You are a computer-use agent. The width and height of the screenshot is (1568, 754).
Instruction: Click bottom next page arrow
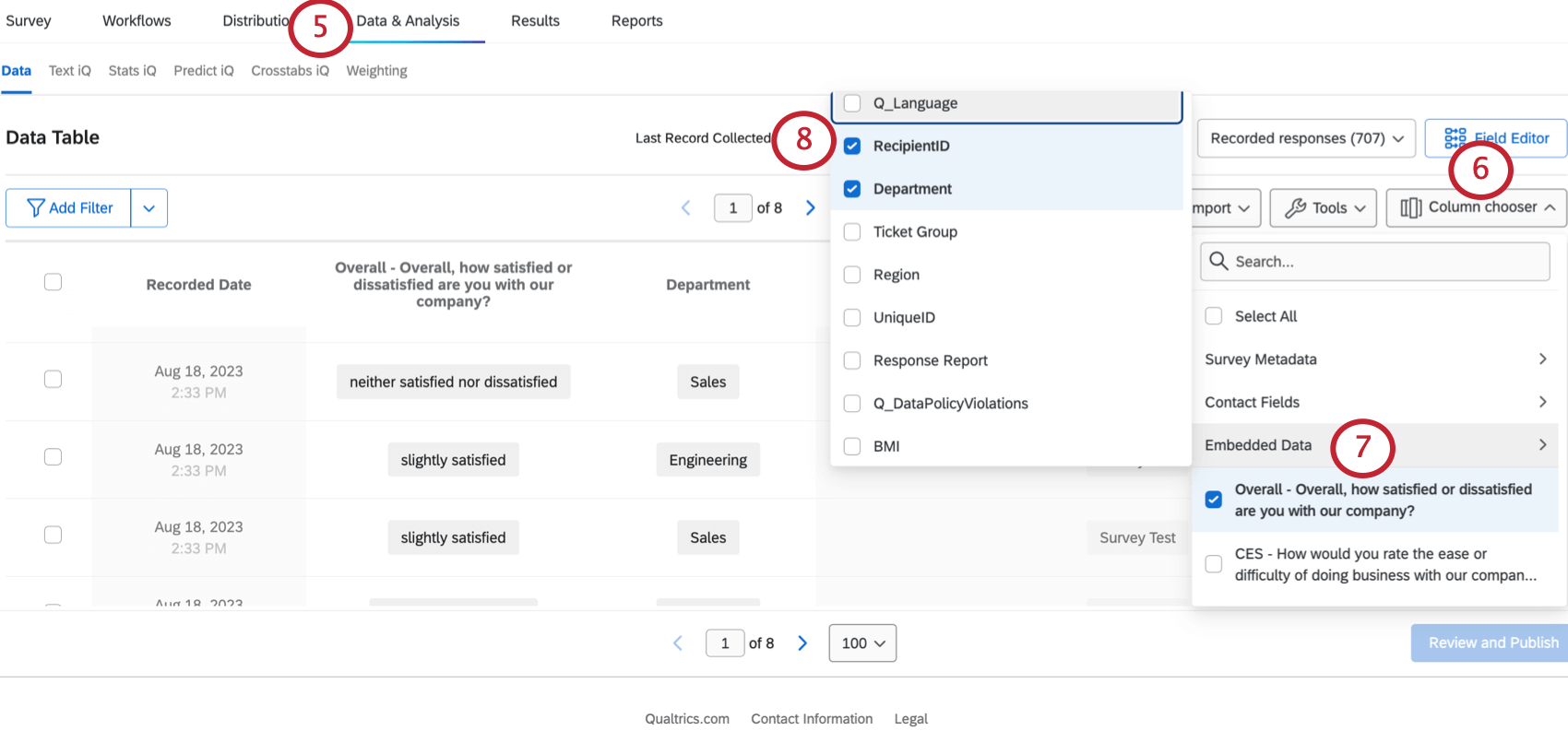pyautogui.click(x=802, y=643)
